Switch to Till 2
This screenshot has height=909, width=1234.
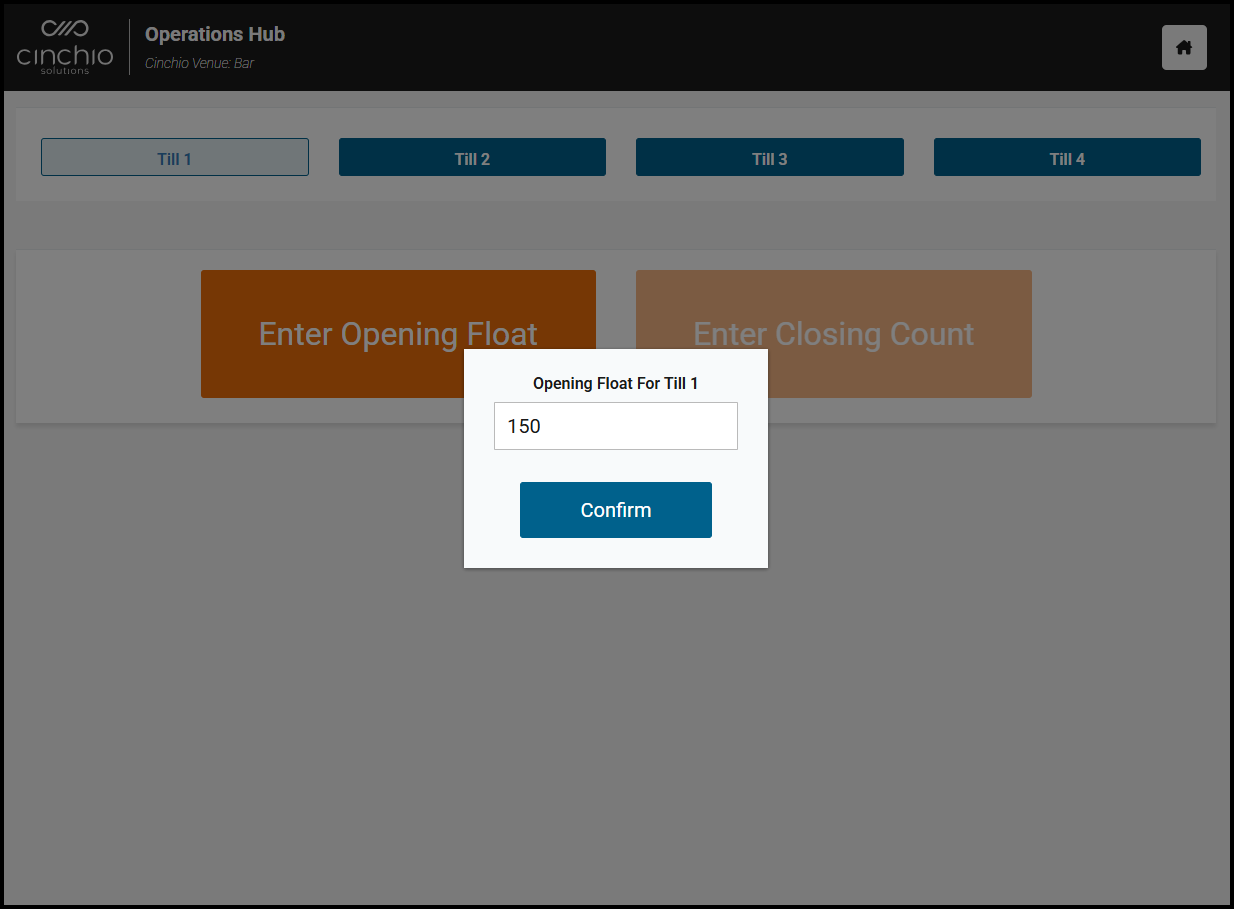[x=472, y=157]
